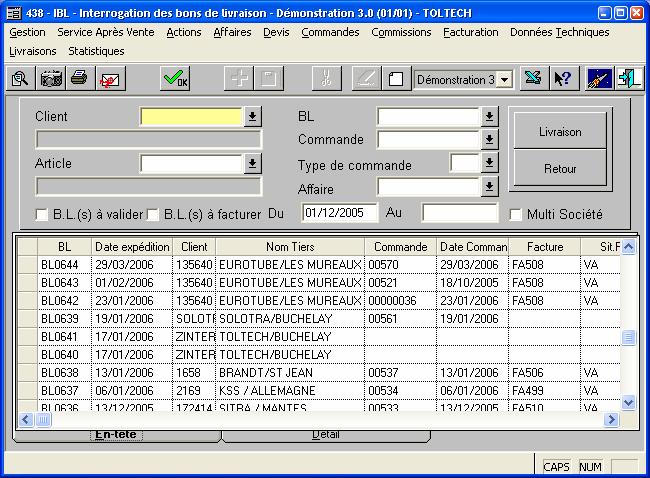This screenshot has height=478, width=650.
Task: Click the greyed plus add icon
Action: [239, 78]
